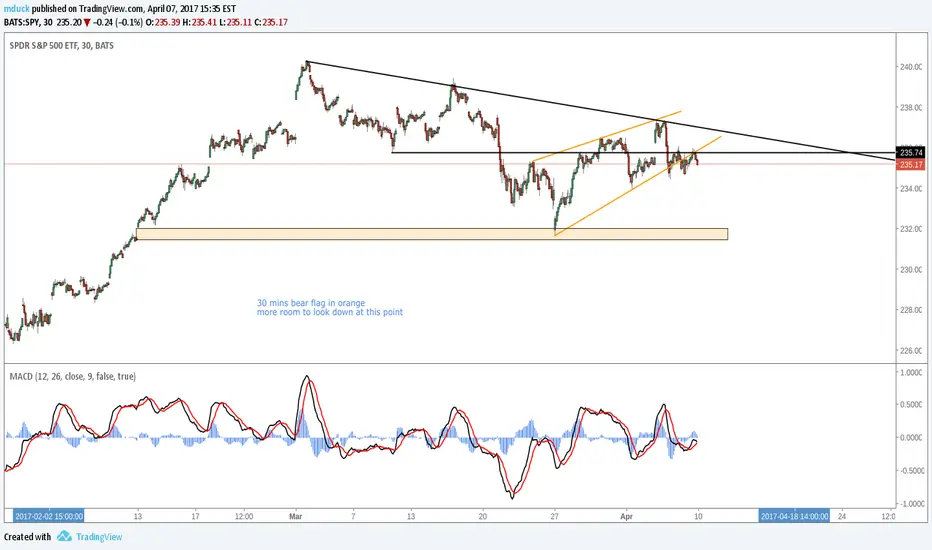Click the 30 mins bear flag annotation text

click(x=311, y=303)
